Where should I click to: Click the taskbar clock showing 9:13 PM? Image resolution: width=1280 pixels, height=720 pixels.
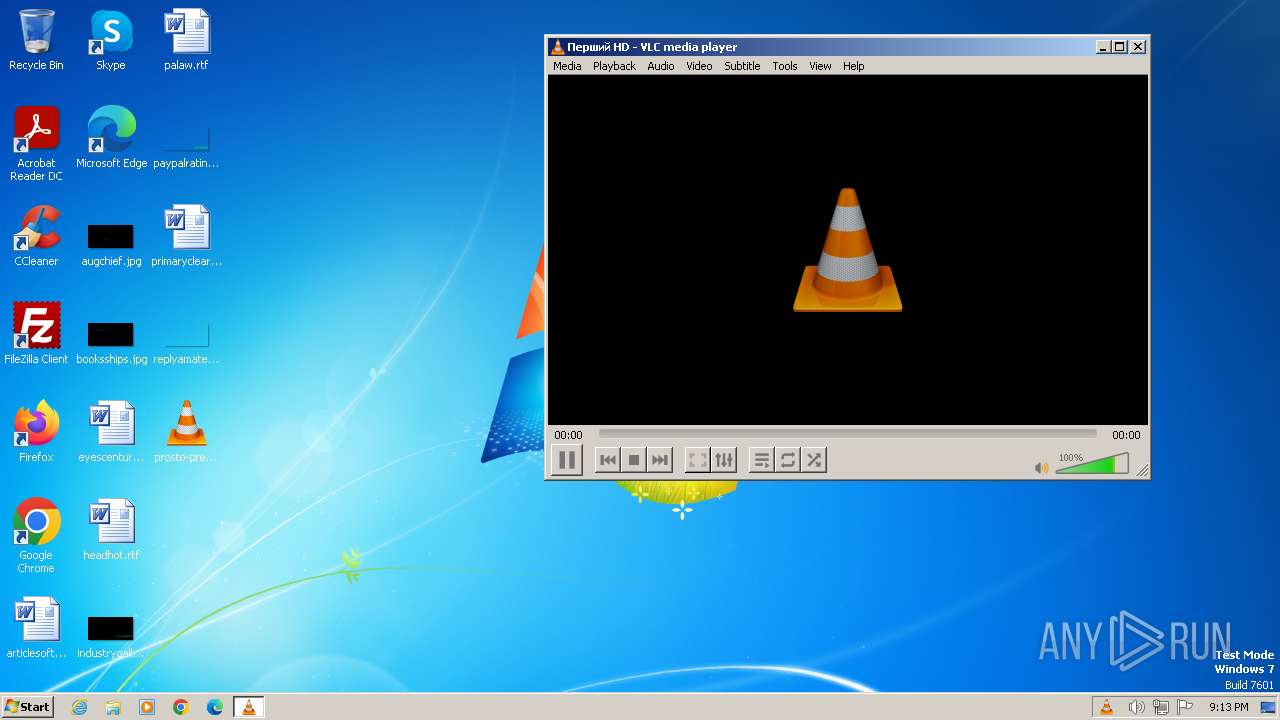point(1228,707)
